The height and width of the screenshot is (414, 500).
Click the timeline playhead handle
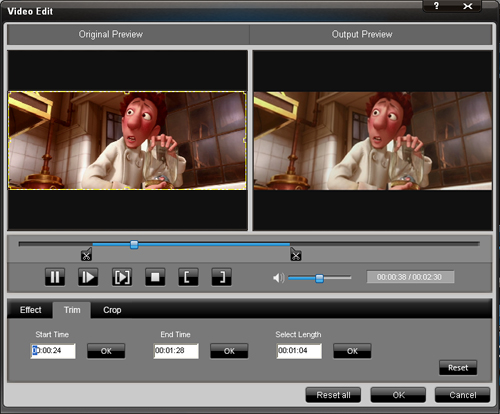tap(134, 245)
